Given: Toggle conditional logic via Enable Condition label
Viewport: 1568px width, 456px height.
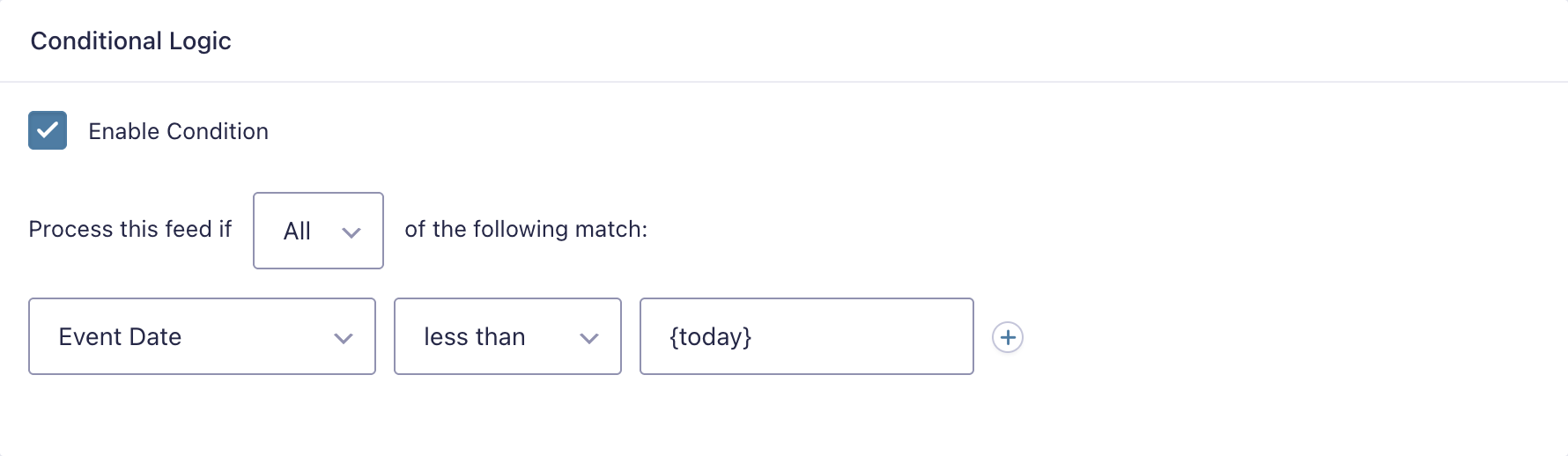Looking at the screenshot, I should pos(178,131).
